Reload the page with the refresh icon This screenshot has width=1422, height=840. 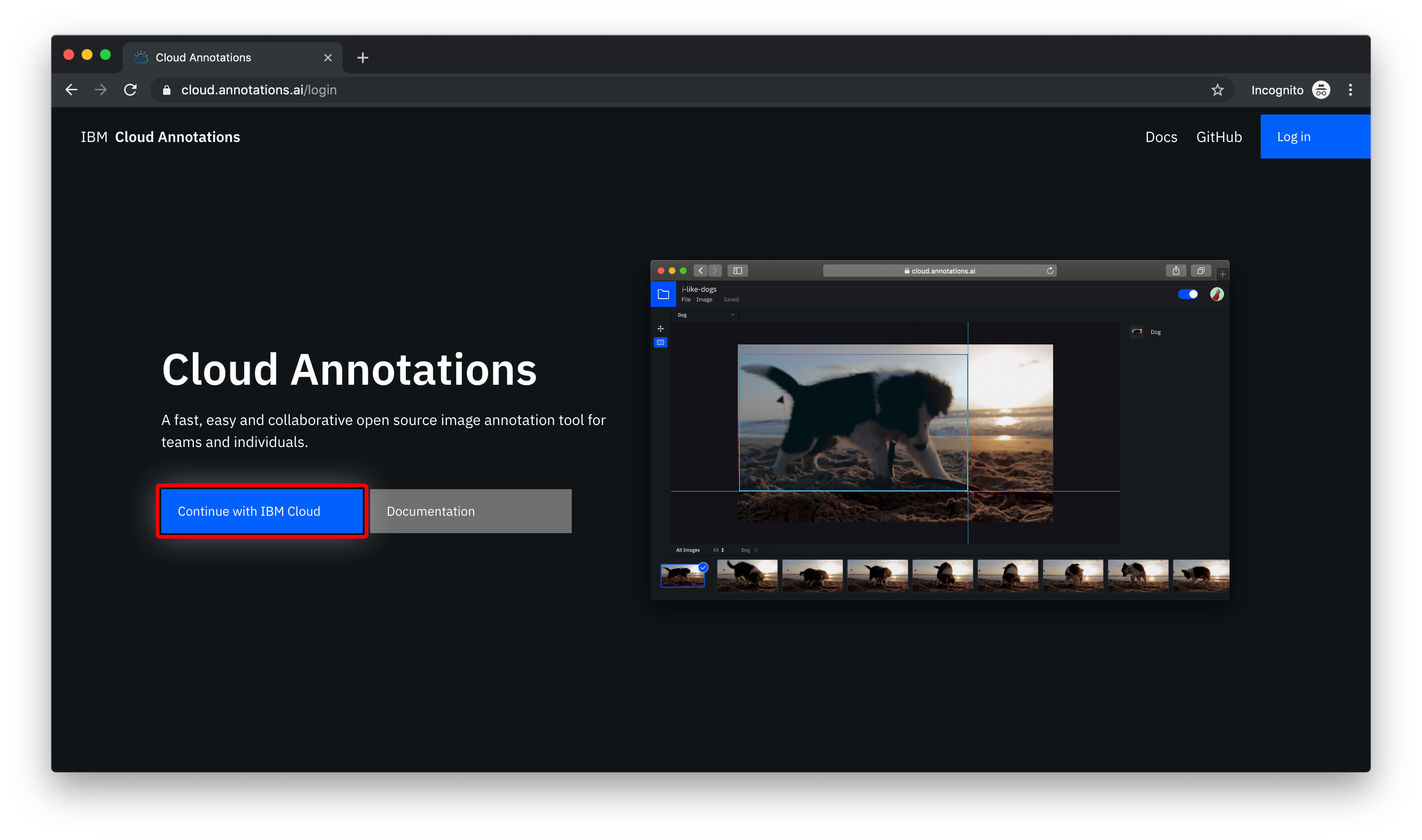click(131, 90)
